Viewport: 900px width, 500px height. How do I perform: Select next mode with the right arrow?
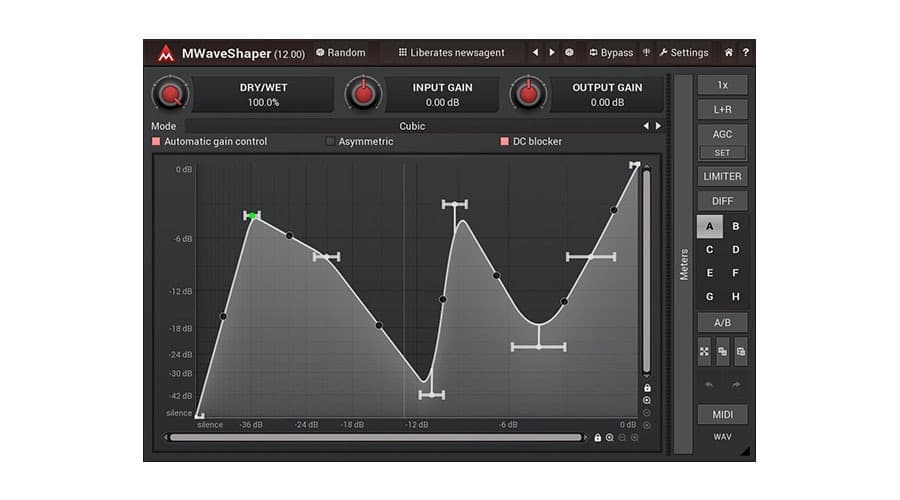coord(658,126)
